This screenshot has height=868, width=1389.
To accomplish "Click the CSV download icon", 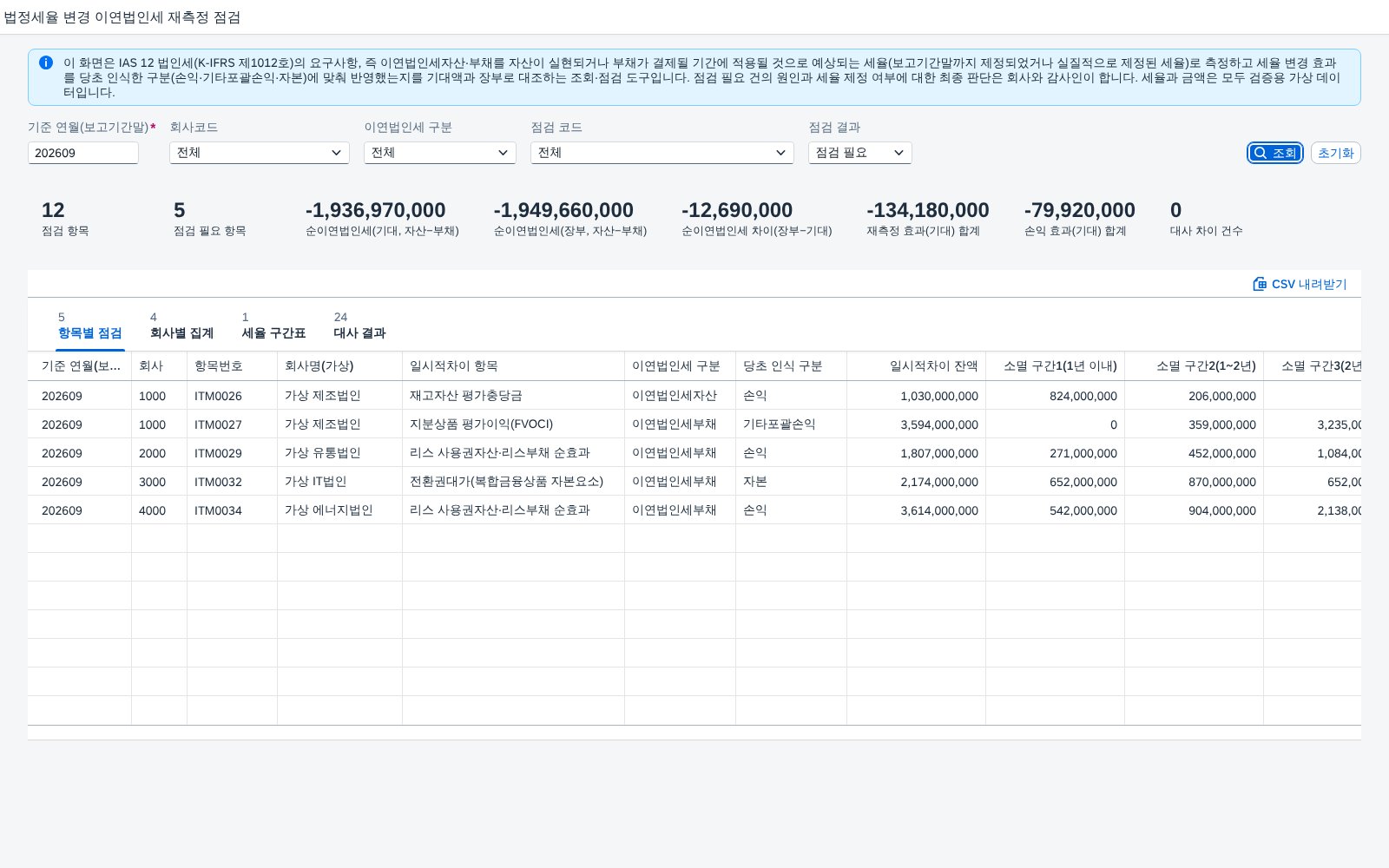I will pyautogui.click(x=1260, y=284).
